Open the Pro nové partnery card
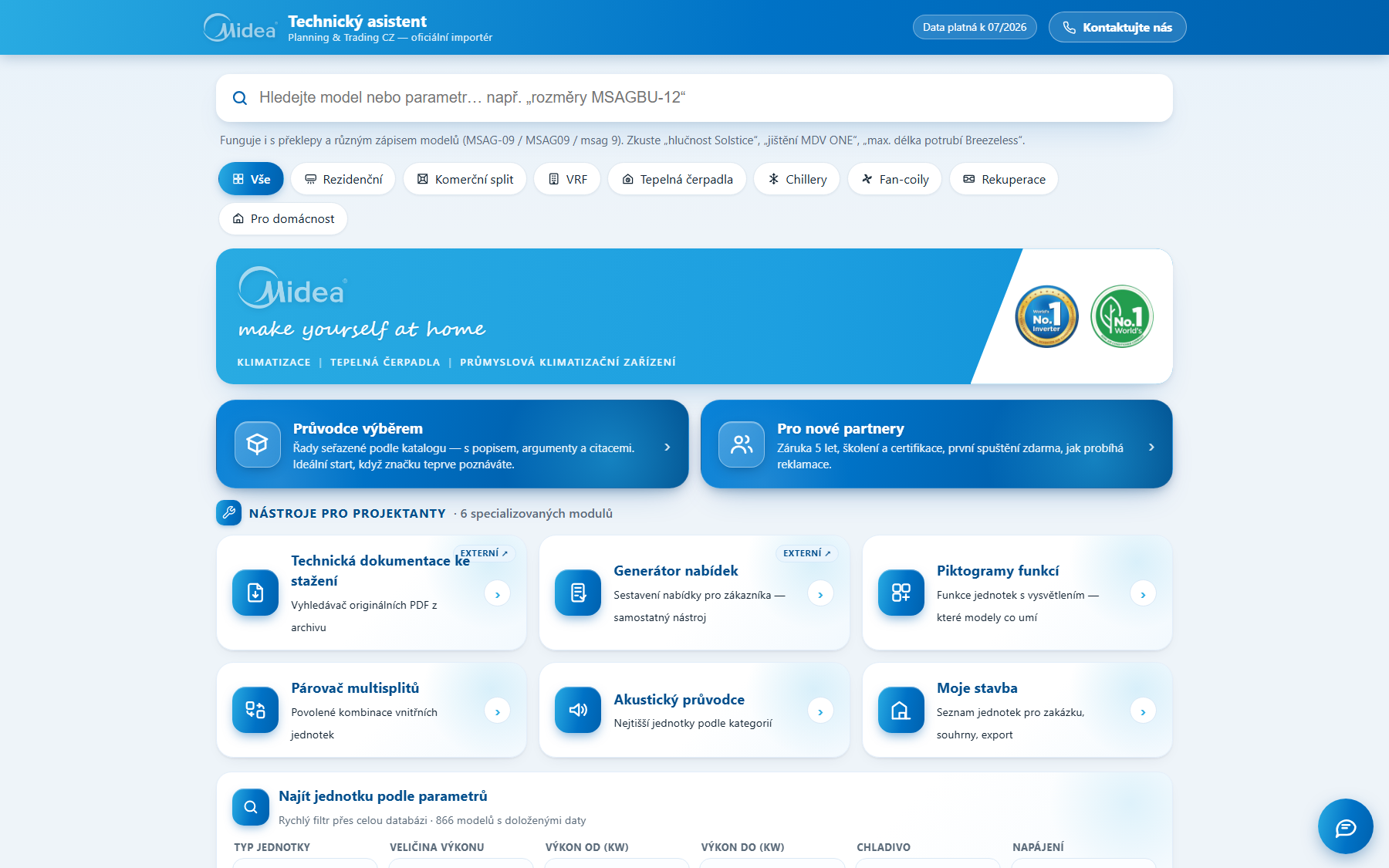Viewport: 1389px width, 868px height. (x=937, y=444)
